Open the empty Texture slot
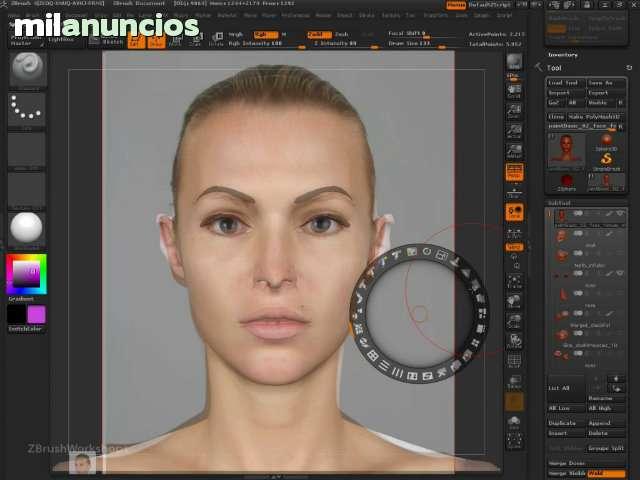This screenshot has height=480, width=640. tap(27, 189)
